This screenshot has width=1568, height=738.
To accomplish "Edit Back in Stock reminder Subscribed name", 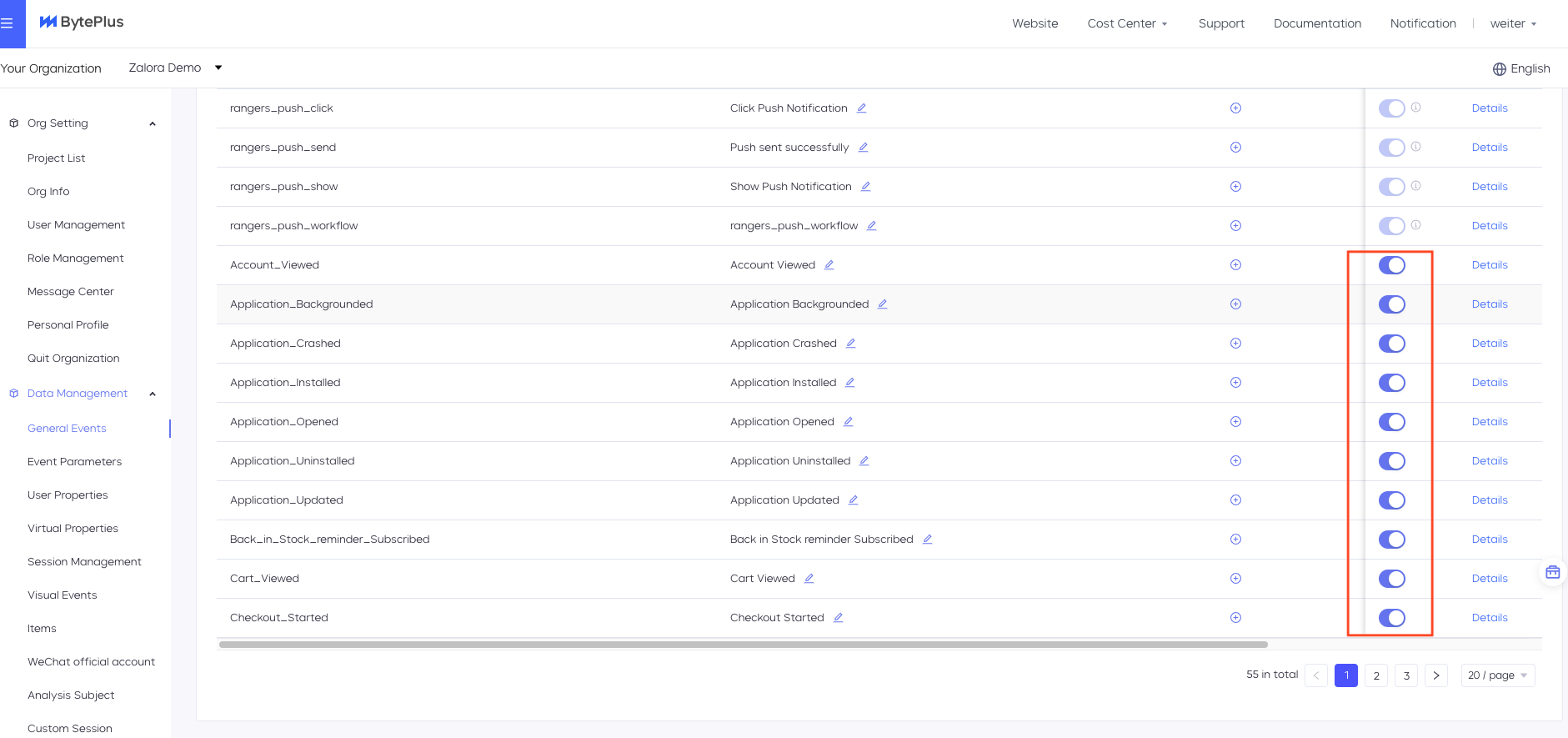I will point(928,540).
